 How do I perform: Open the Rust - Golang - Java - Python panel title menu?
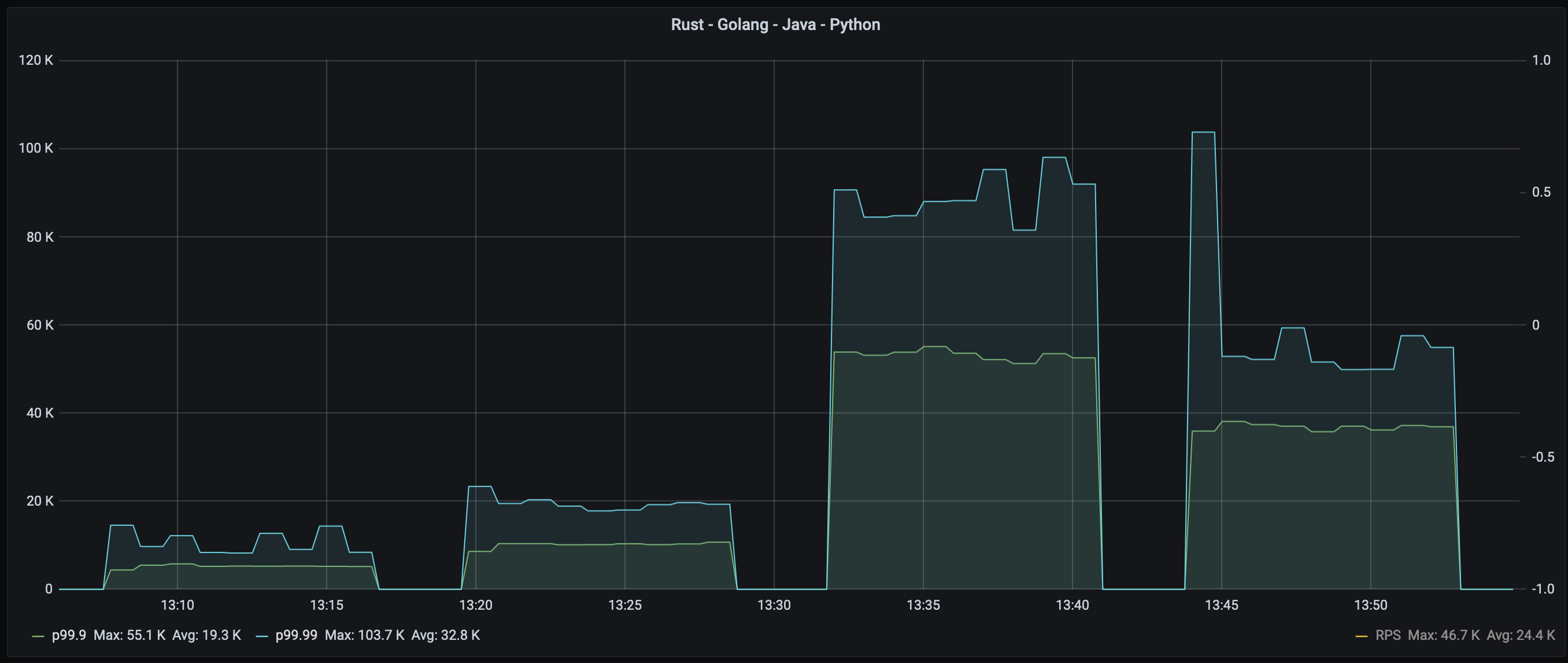click(775, 24)
